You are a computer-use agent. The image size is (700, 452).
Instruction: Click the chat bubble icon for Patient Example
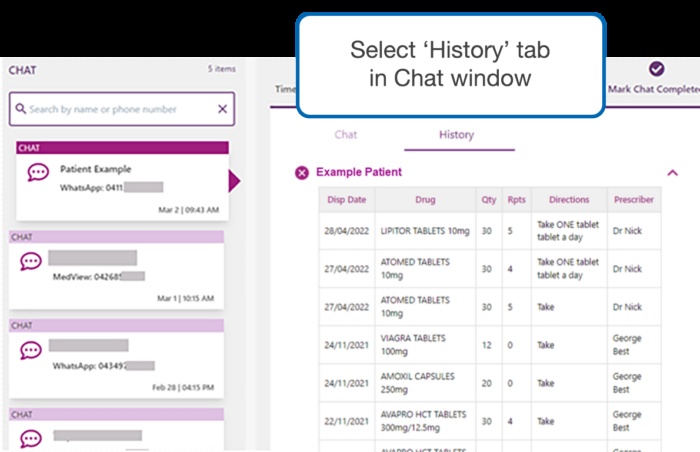(x=38, y=172)
